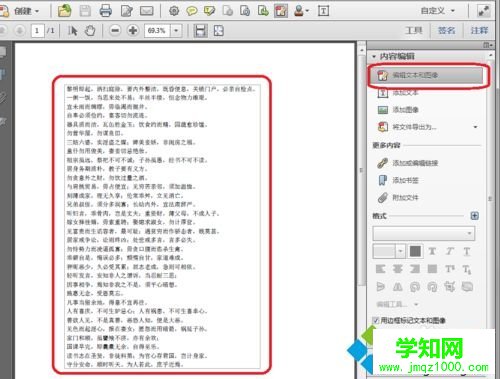Fit one full page icon
500x379 pixels.
(x=218, y=31)
